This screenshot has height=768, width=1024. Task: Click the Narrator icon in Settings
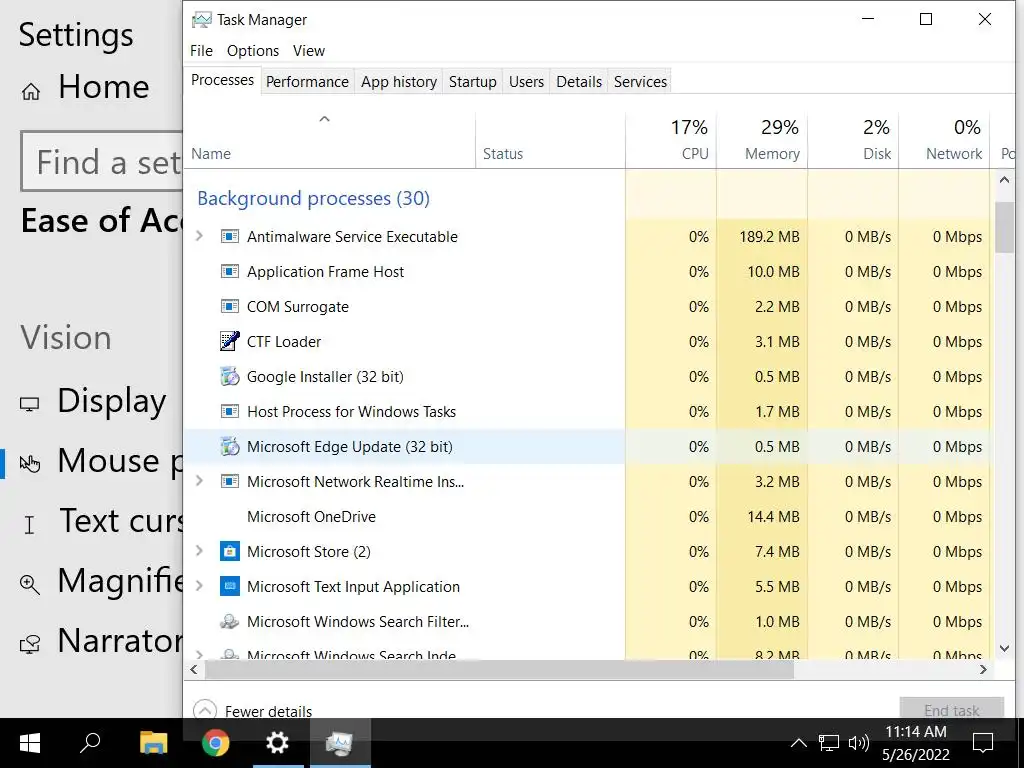pos(29,644)
